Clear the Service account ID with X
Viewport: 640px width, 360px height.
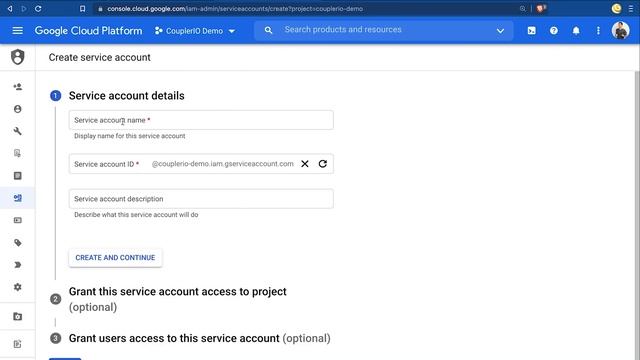tap(304, 164)
